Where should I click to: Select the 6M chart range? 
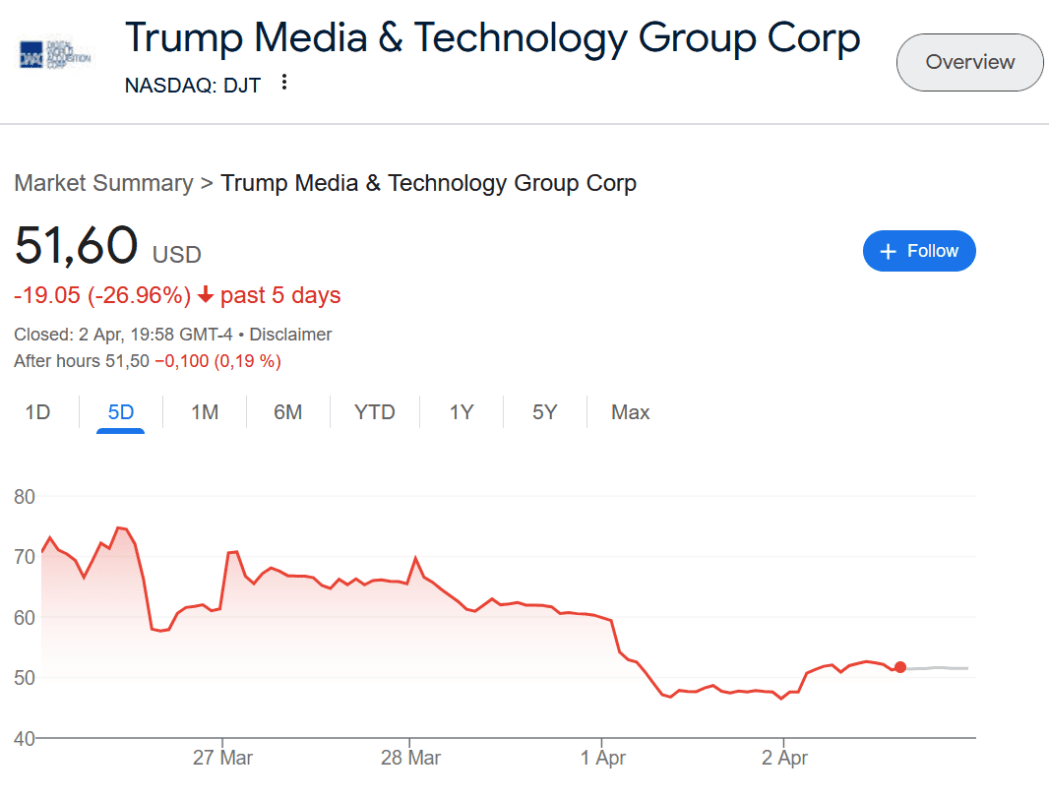(x=287, y=411)
